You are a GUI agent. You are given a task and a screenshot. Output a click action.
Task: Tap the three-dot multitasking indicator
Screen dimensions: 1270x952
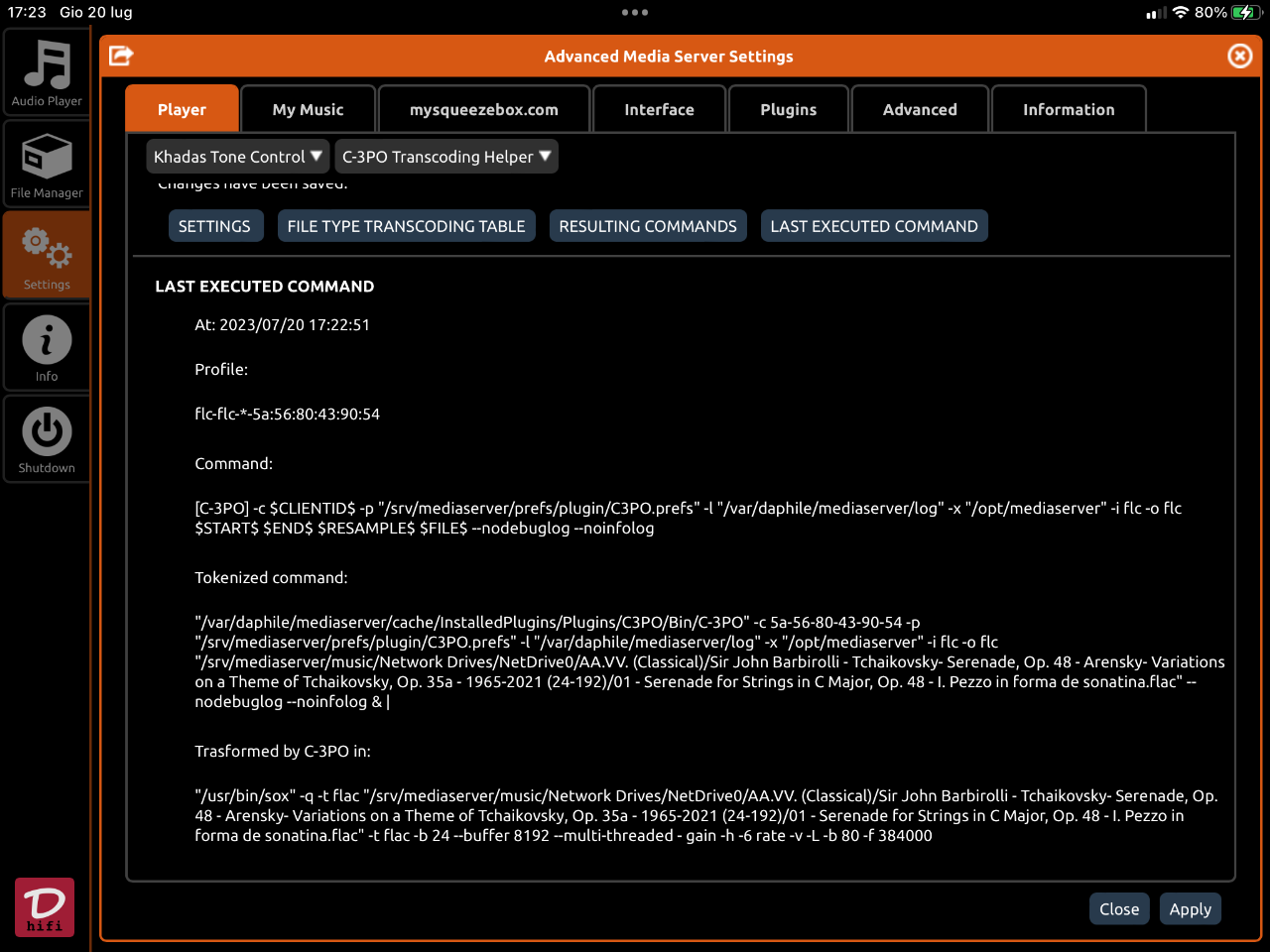[635, 13]
